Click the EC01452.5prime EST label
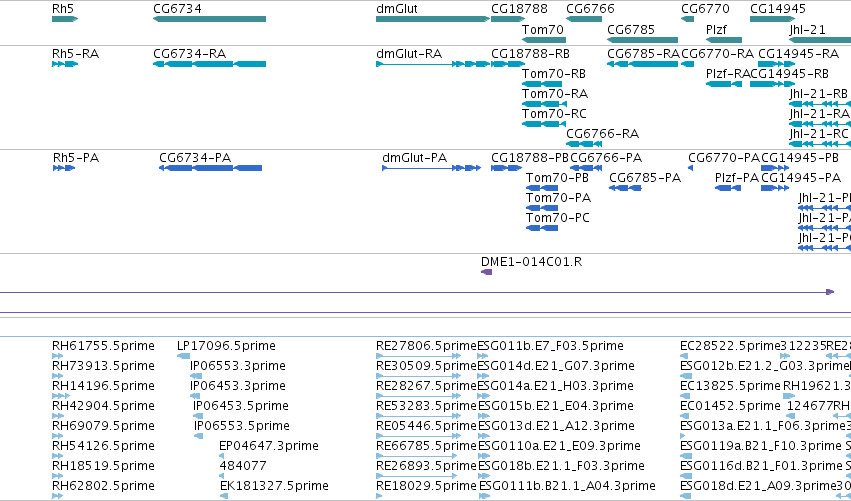Viewport: 851px width, 501px height. coord(731,407)
